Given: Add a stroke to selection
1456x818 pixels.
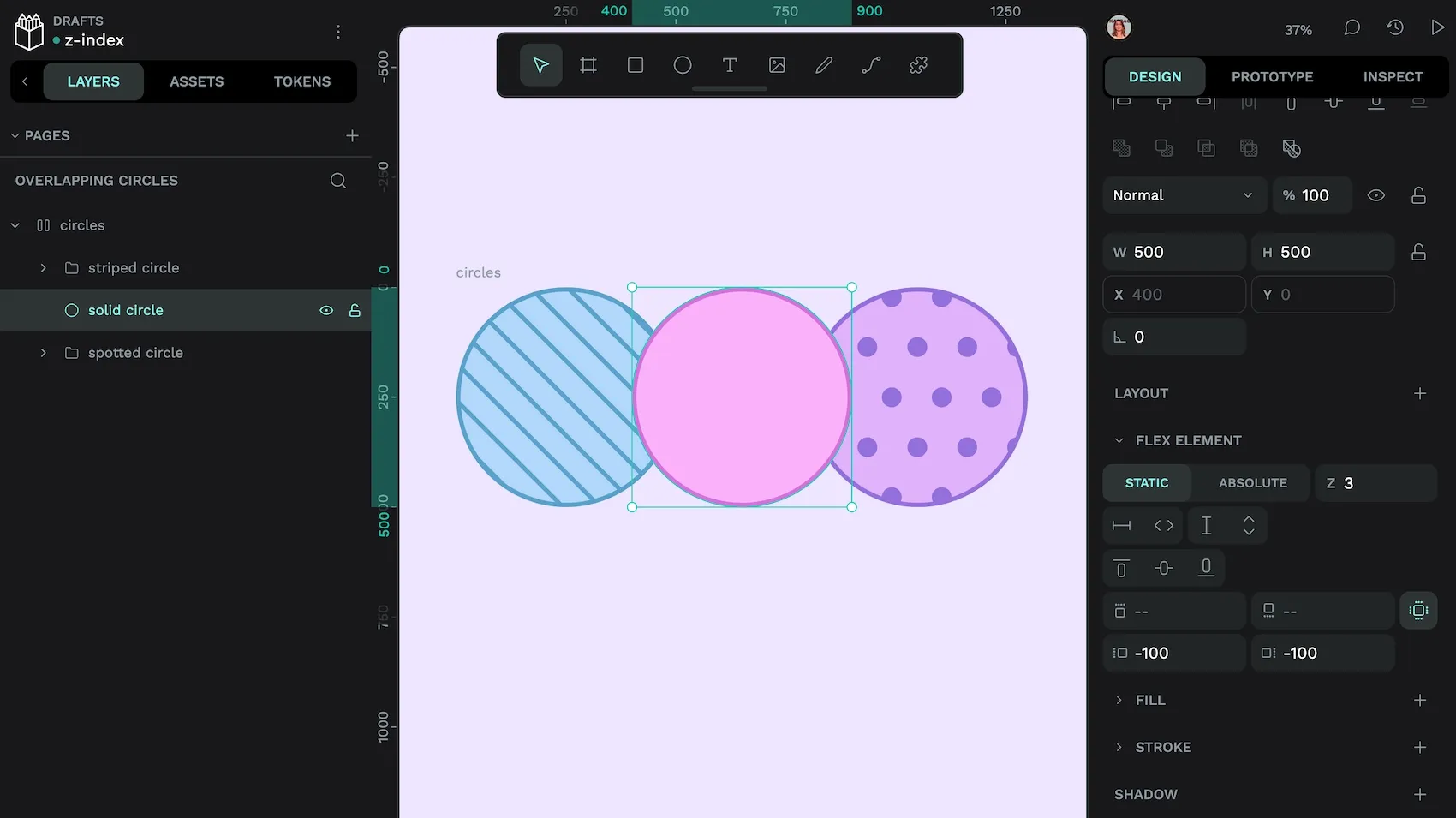Looking at the screenshot, I should 1419,747.
